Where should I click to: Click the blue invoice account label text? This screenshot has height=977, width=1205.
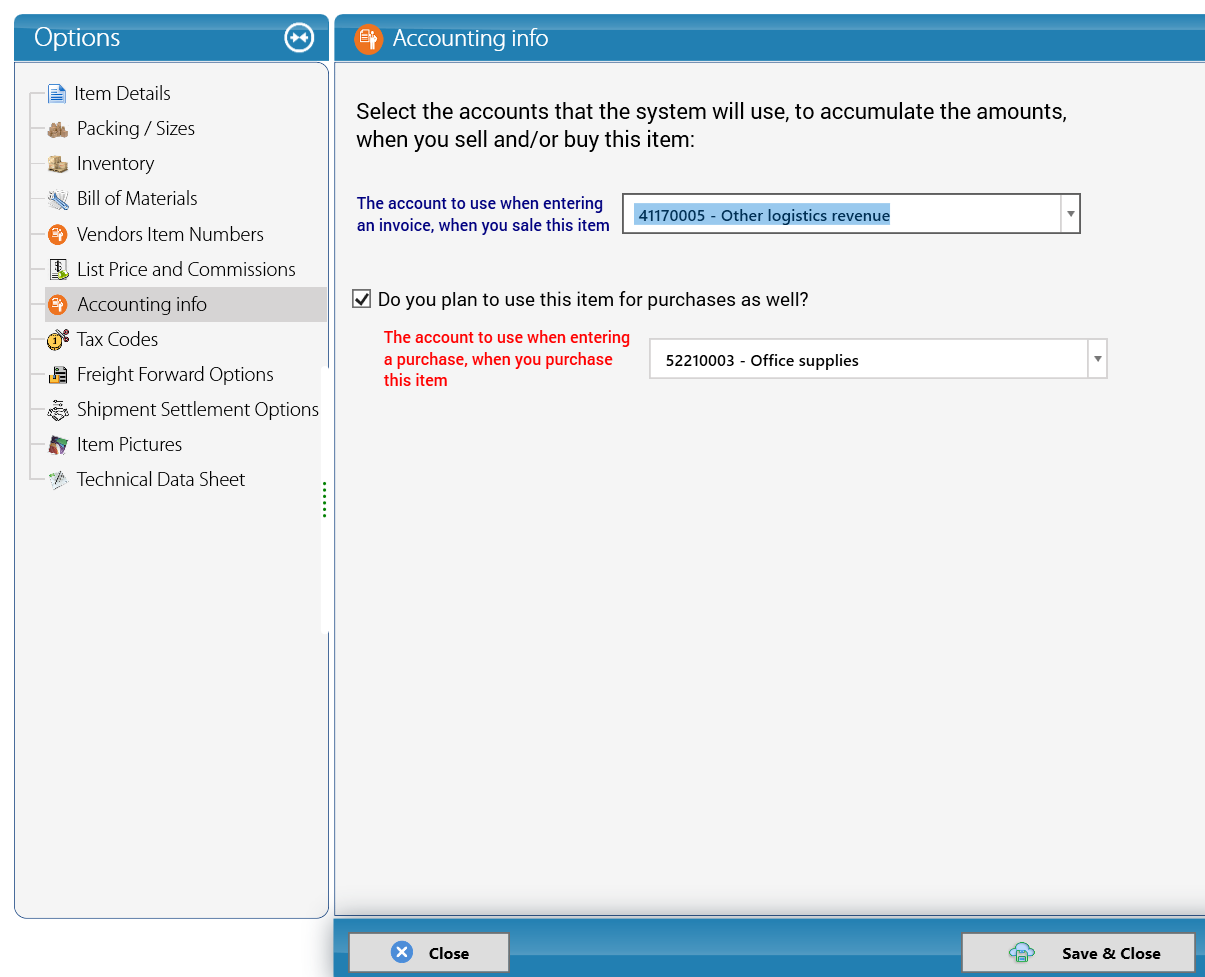[x=483, y=214]
